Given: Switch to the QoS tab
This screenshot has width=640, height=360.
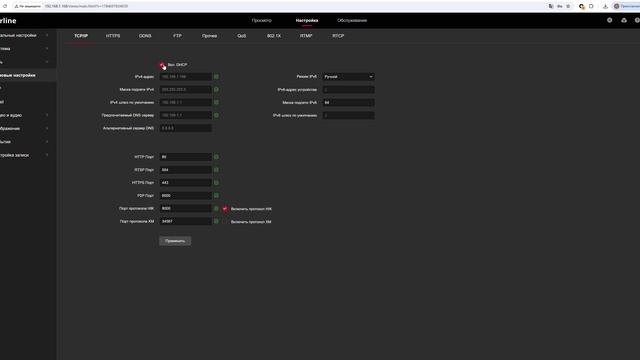Looking at the screenshot, I should (242, 36).
